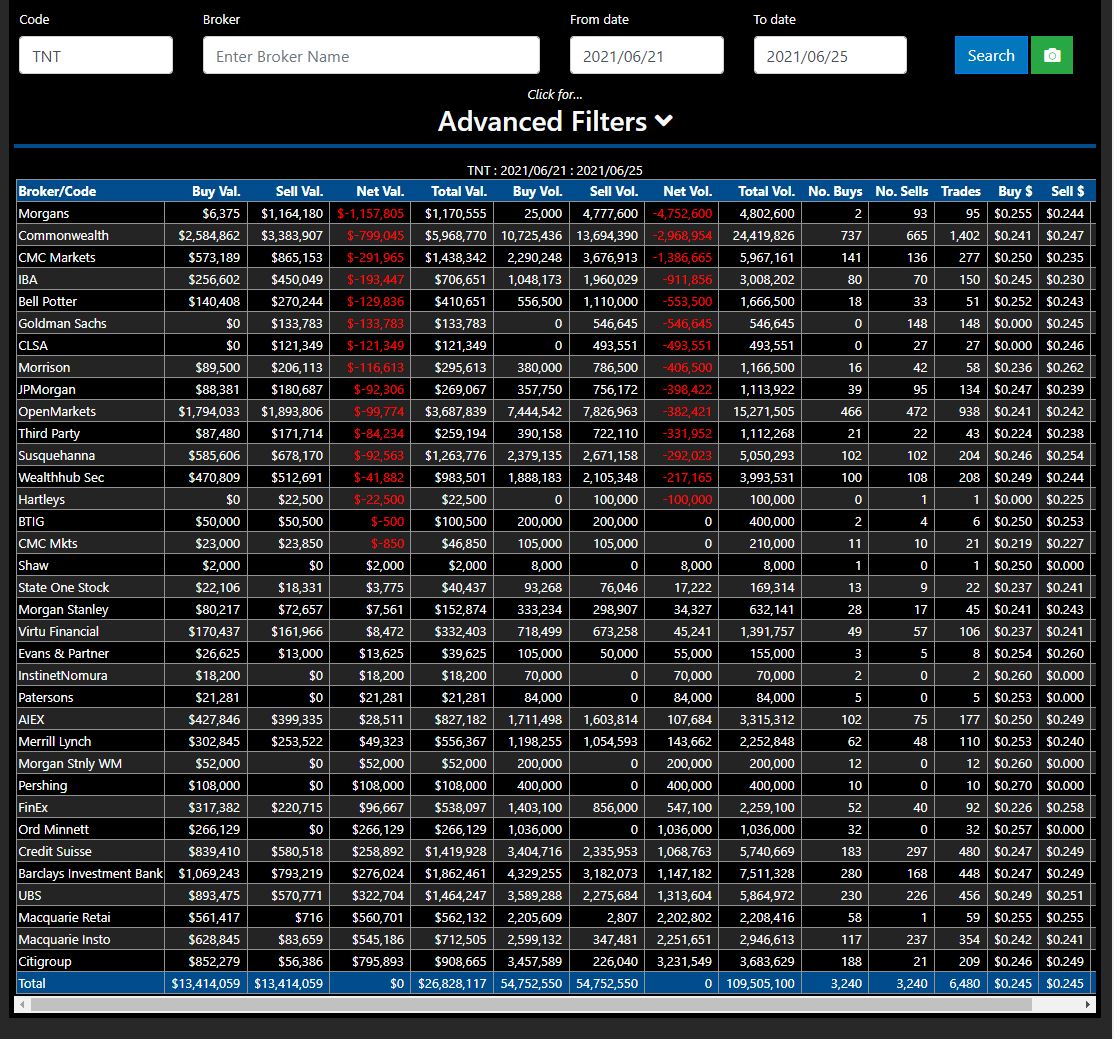This screenshot has height=1039, width=1114.
Task: Click the Macquarie Retai broker name
Action: click(65, 918)
